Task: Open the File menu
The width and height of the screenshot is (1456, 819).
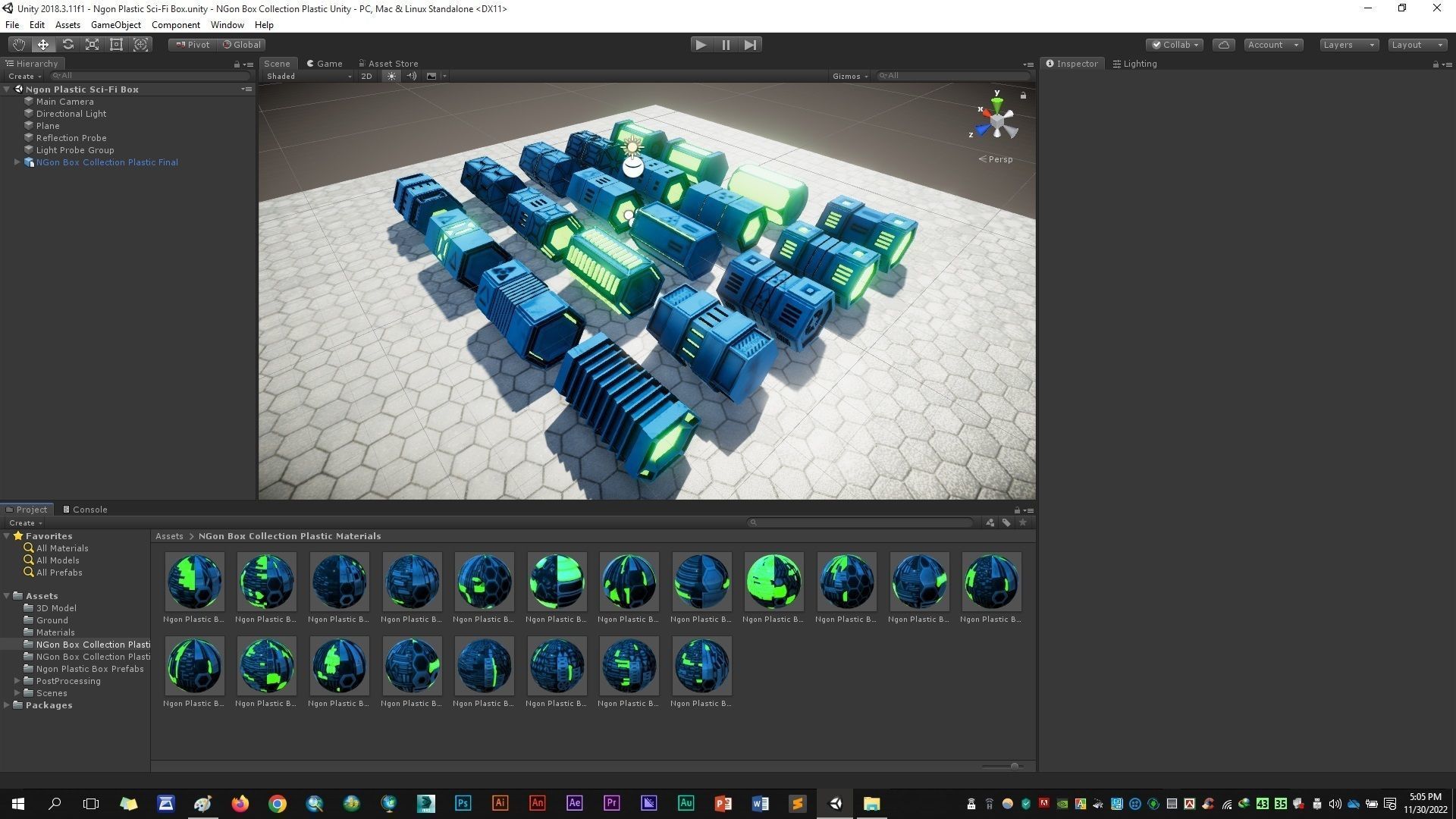Action: point(12,25)
